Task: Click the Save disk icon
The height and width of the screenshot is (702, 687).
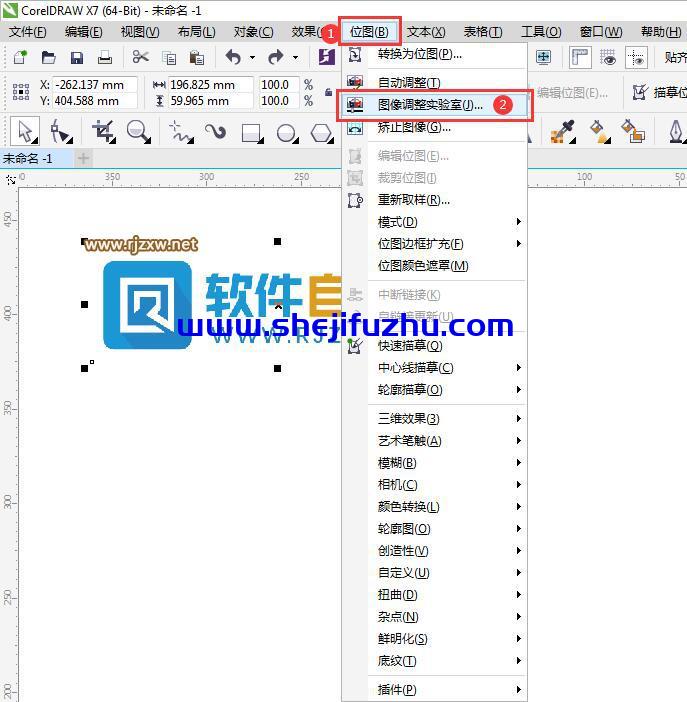Action: [x=77, y=58]
